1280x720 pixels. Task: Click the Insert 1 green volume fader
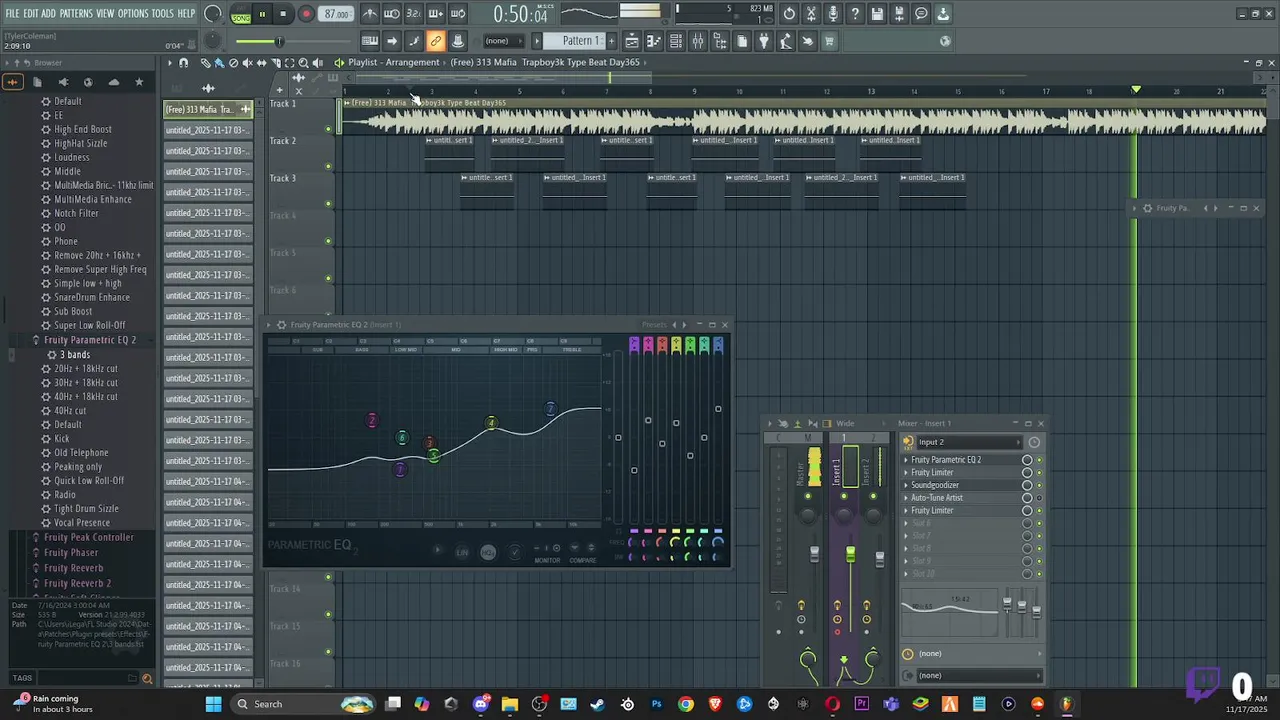click(851, 553)
